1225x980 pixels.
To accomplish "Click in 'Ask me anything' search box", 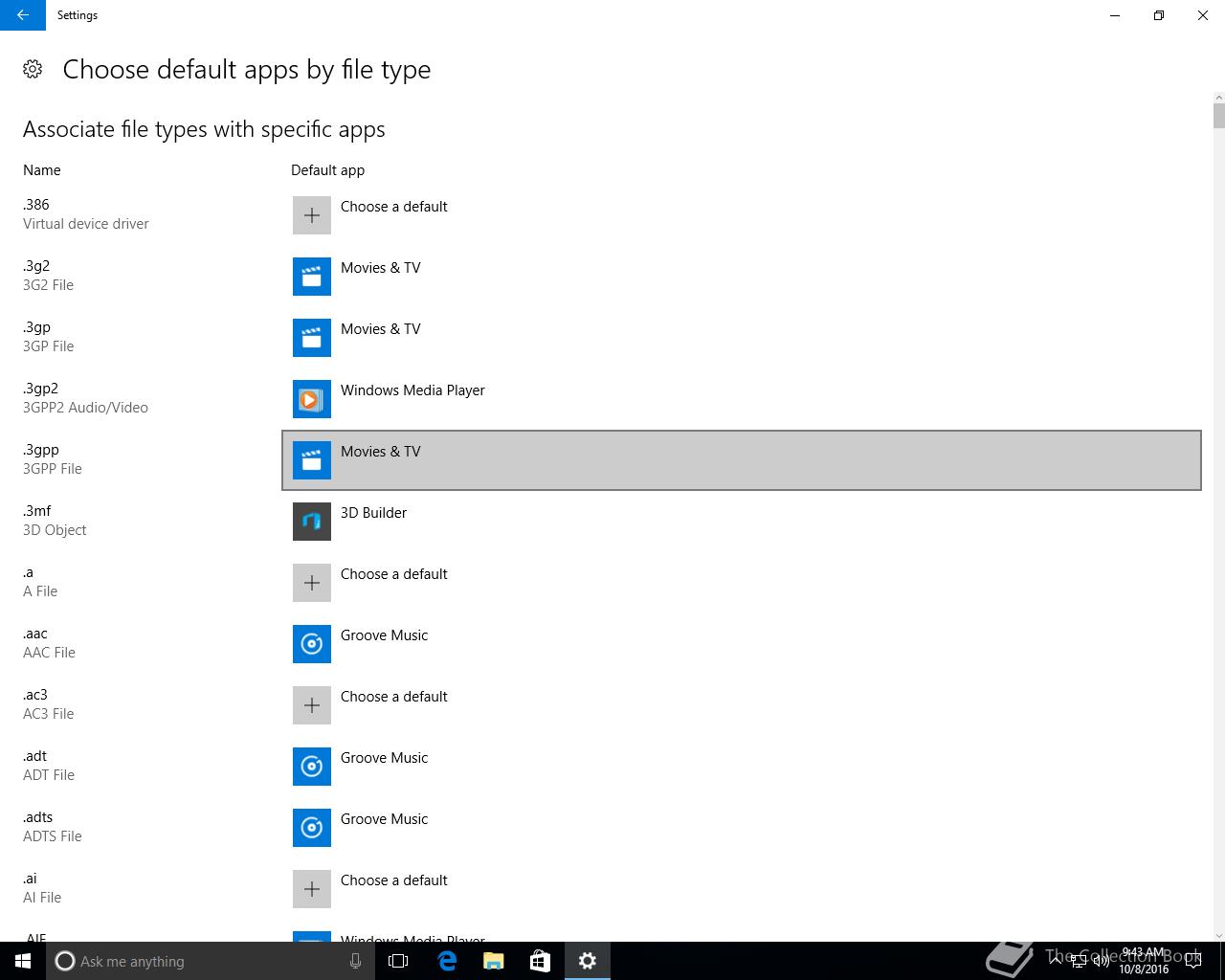I will pos(211,961).
